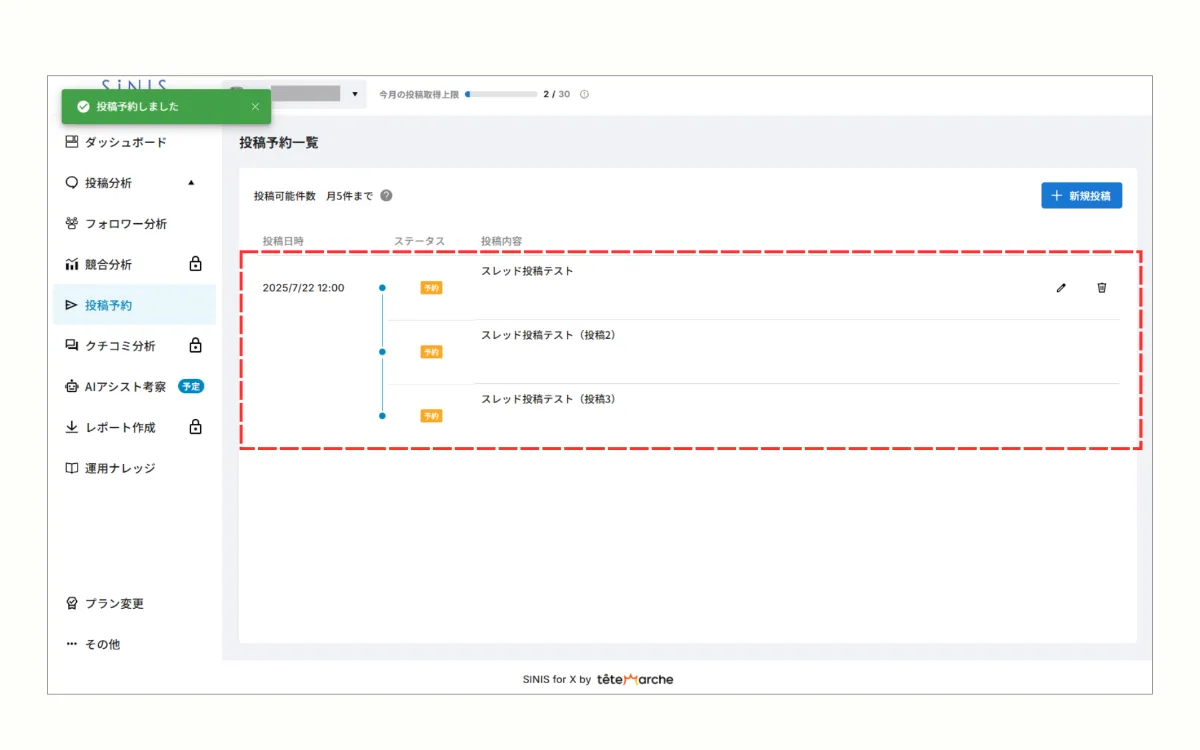Click the AIアシスト考察 robot icon
This screenshot has width=1200, height=750.
70,386
